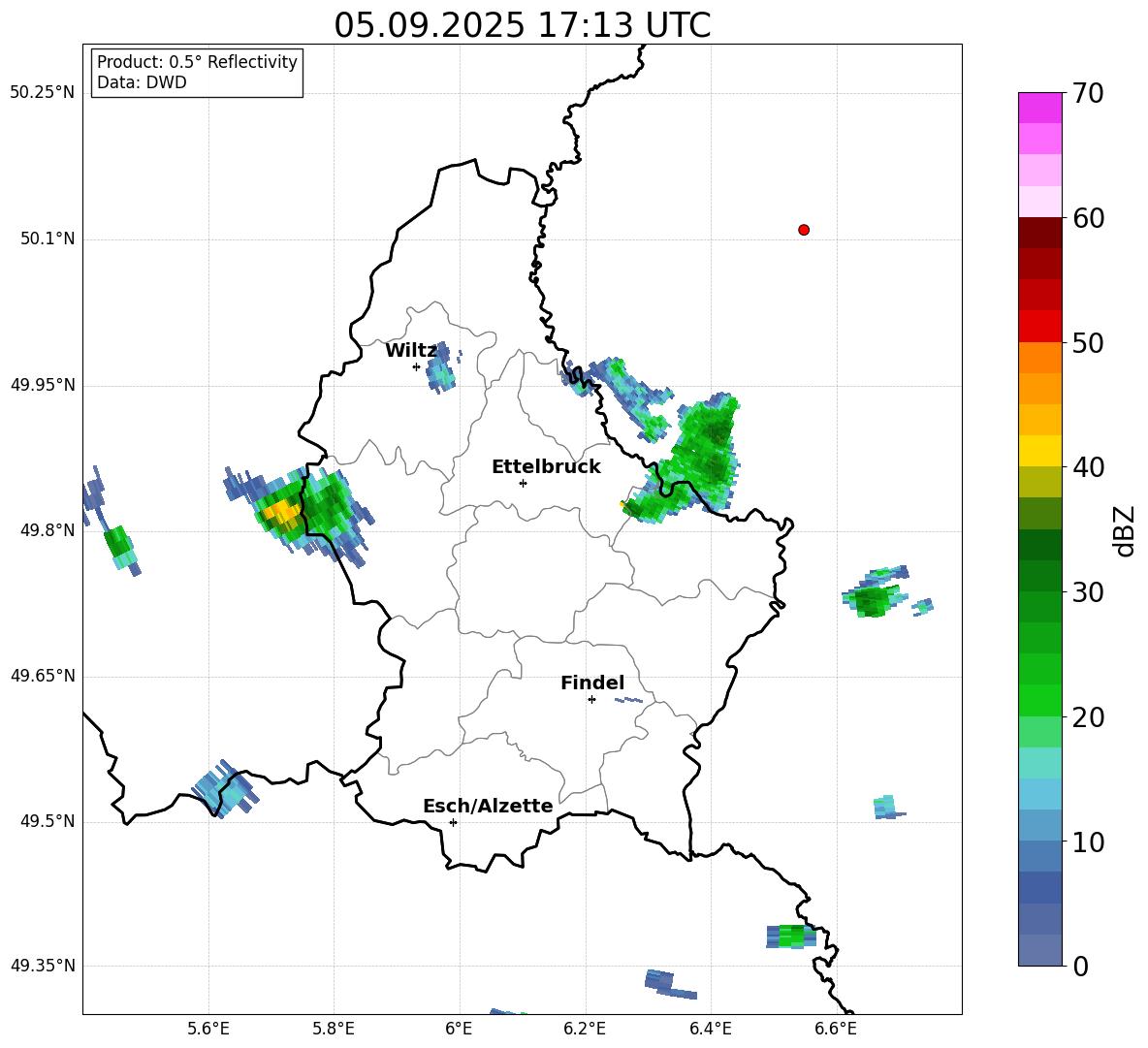This screenshot has width=1148, height=1048.
Task: Click the Findel station cross marker
Action: 591,700
